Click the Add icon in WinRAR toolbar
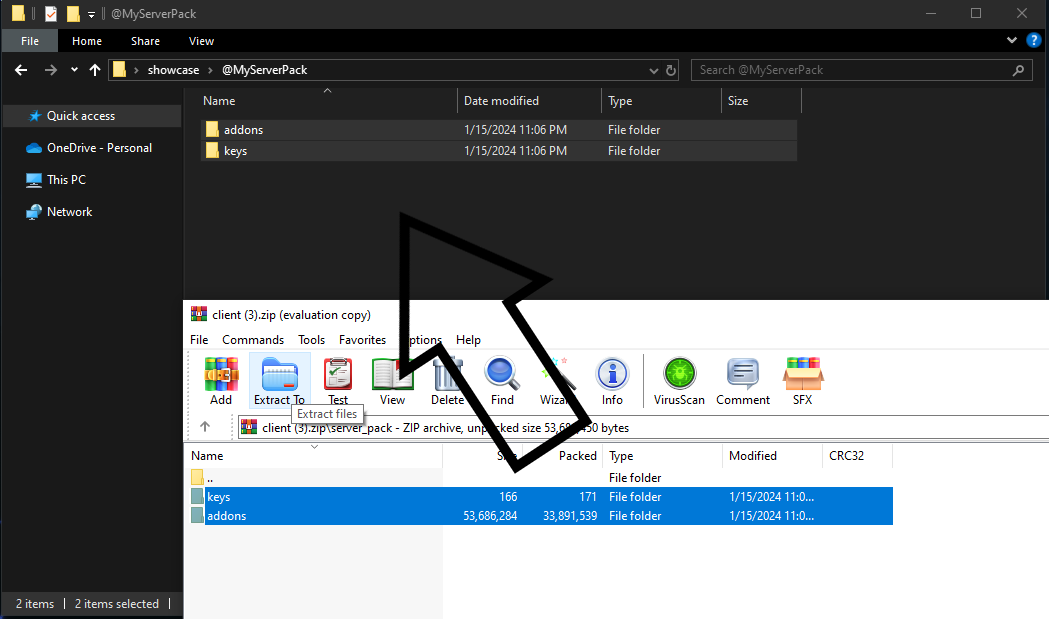 221,380
